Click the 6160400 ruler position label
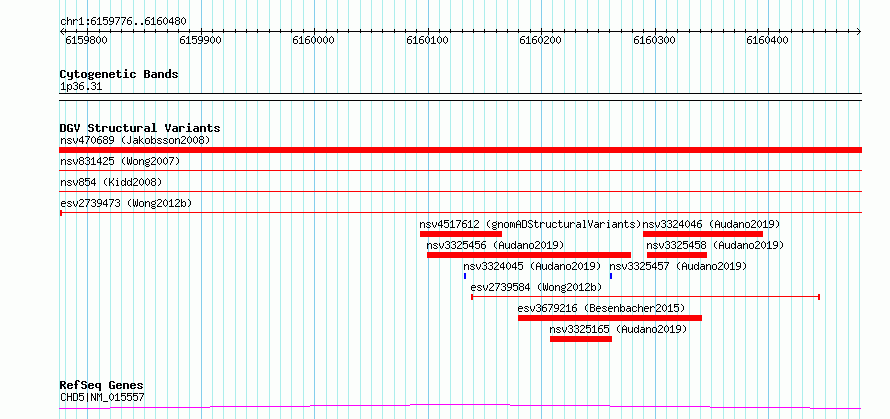 click(x=767, y=40)
